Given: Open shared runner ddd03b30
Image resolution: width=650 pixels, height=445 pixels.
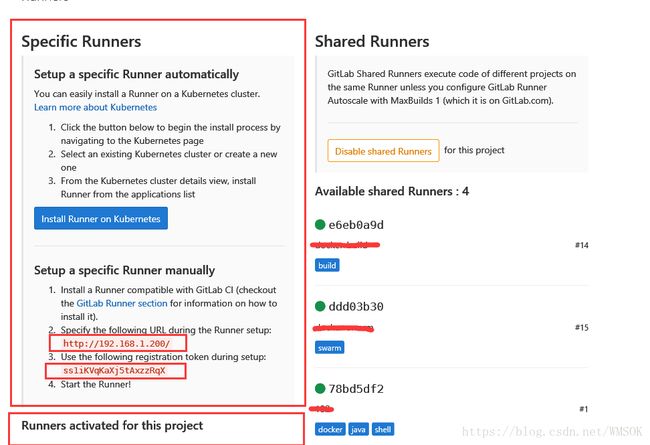Looking at the screenshot, I should point(356,306).
